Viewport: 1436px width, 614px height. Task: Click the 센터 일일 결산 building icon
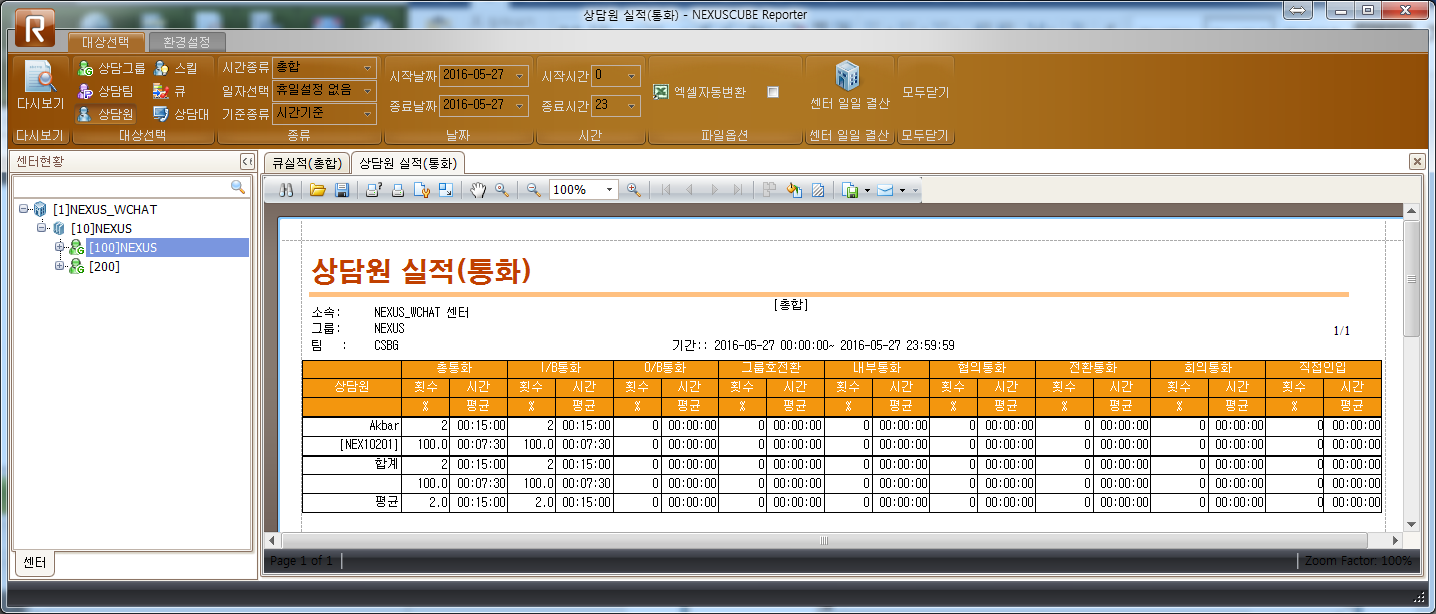tap(847, 76)
